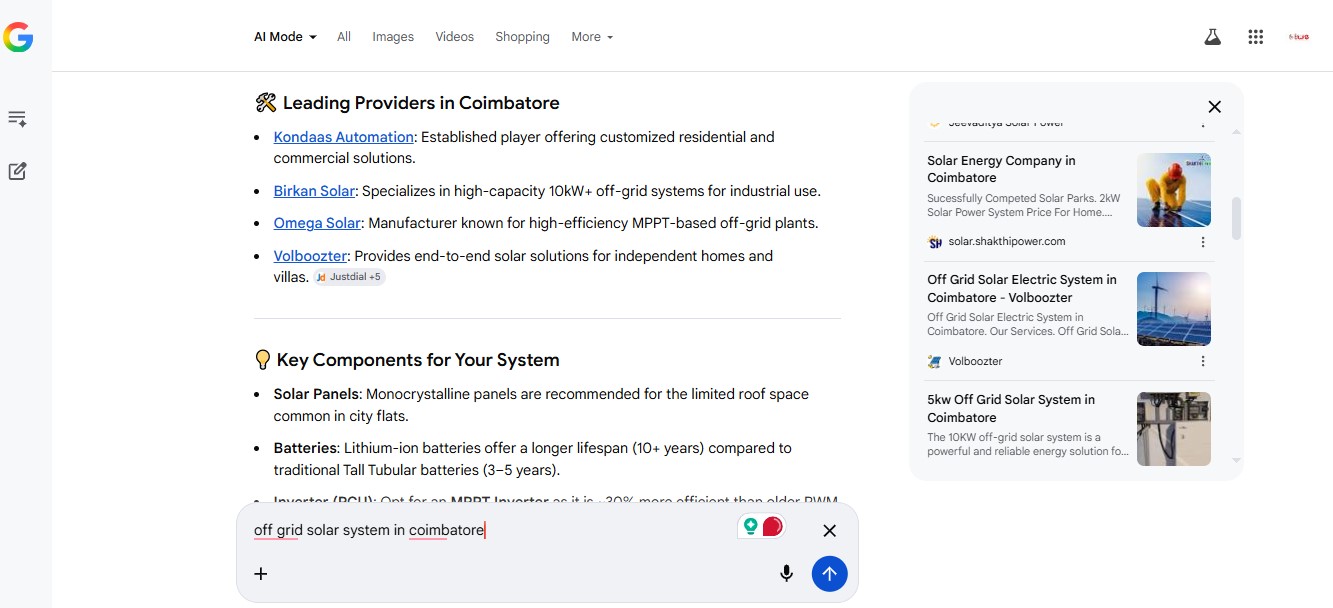Click the 5kw system inverter thumbnail
The image size is (1333, 608).
coord(1174,428)
